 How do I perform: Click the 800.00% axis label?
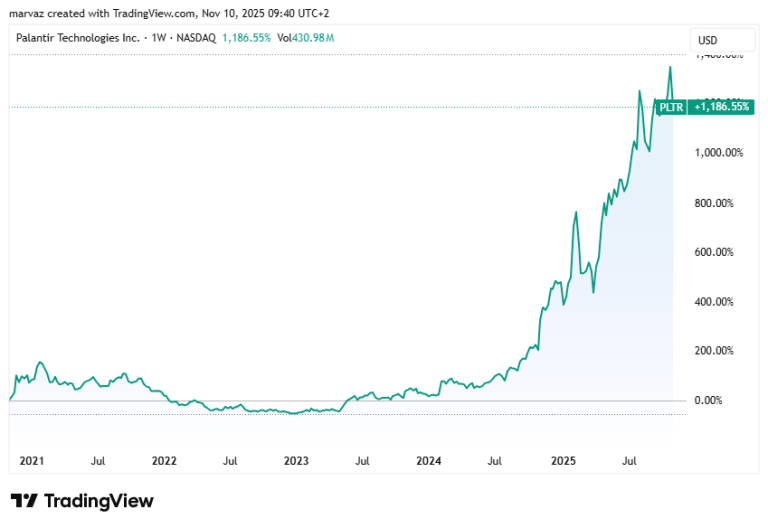[714, 203]
